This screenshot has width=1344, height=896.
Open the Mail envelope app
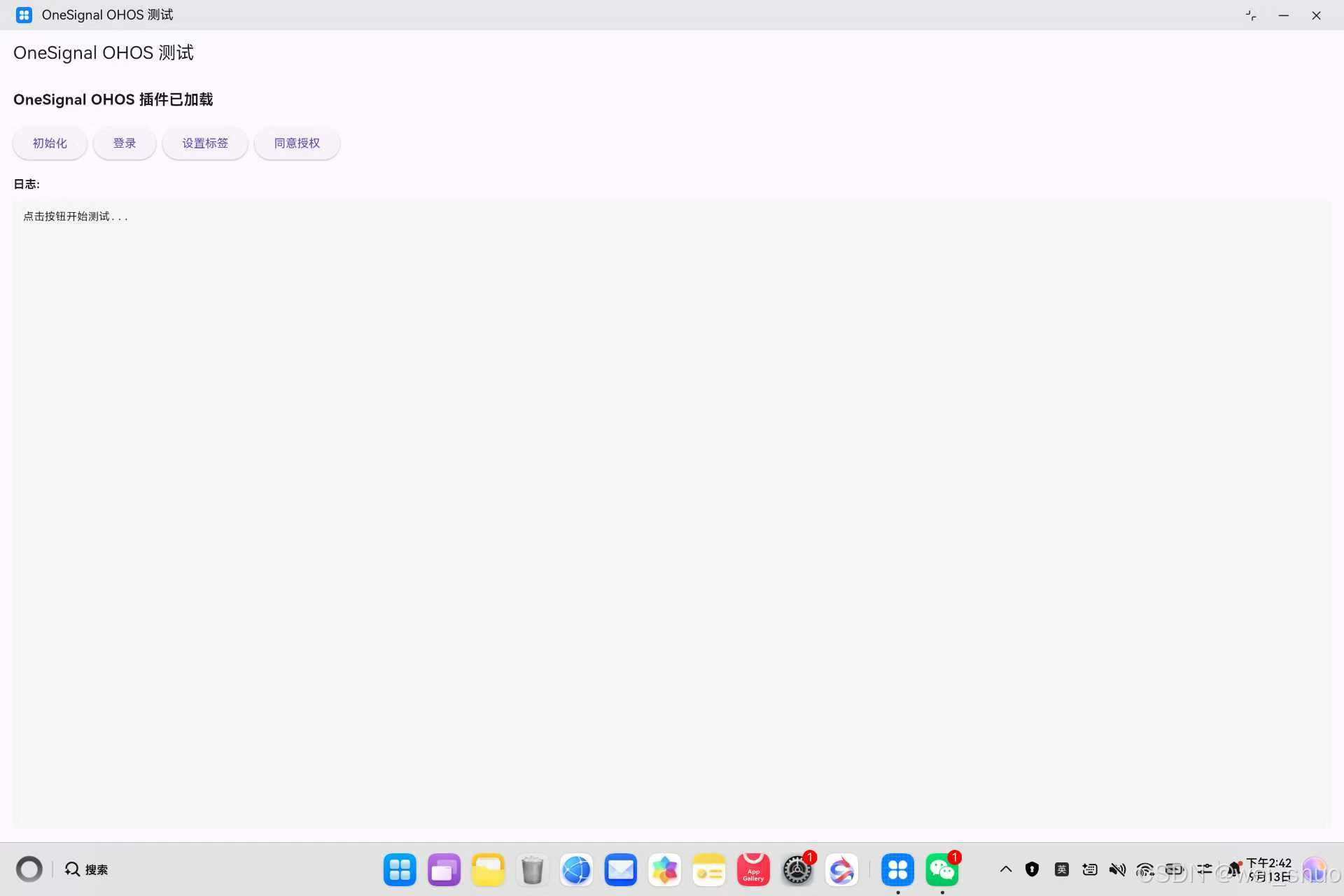click(621, 870)
